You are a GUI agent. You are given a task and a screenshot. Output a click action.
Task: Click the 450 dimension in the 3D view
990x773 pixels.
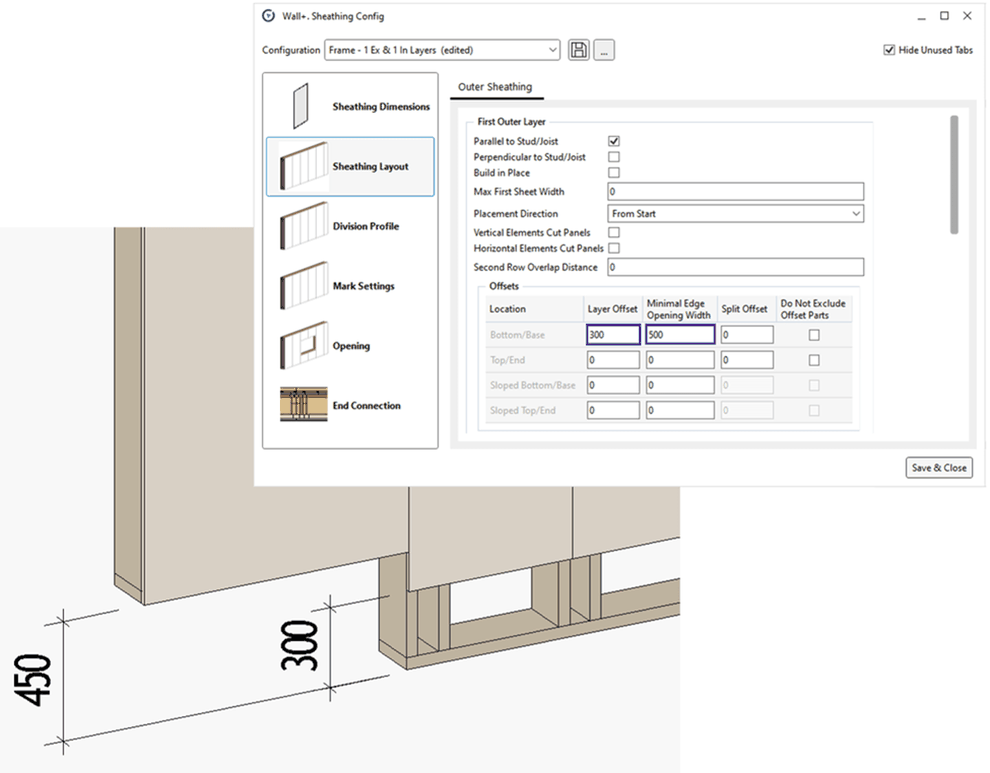(32, 680)
